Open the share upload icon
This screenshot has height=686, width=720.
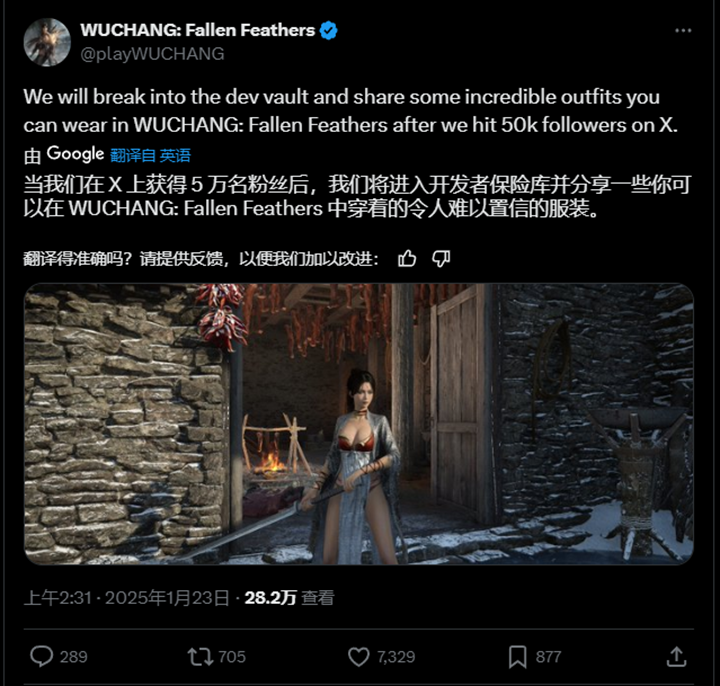tap(676, 657)
